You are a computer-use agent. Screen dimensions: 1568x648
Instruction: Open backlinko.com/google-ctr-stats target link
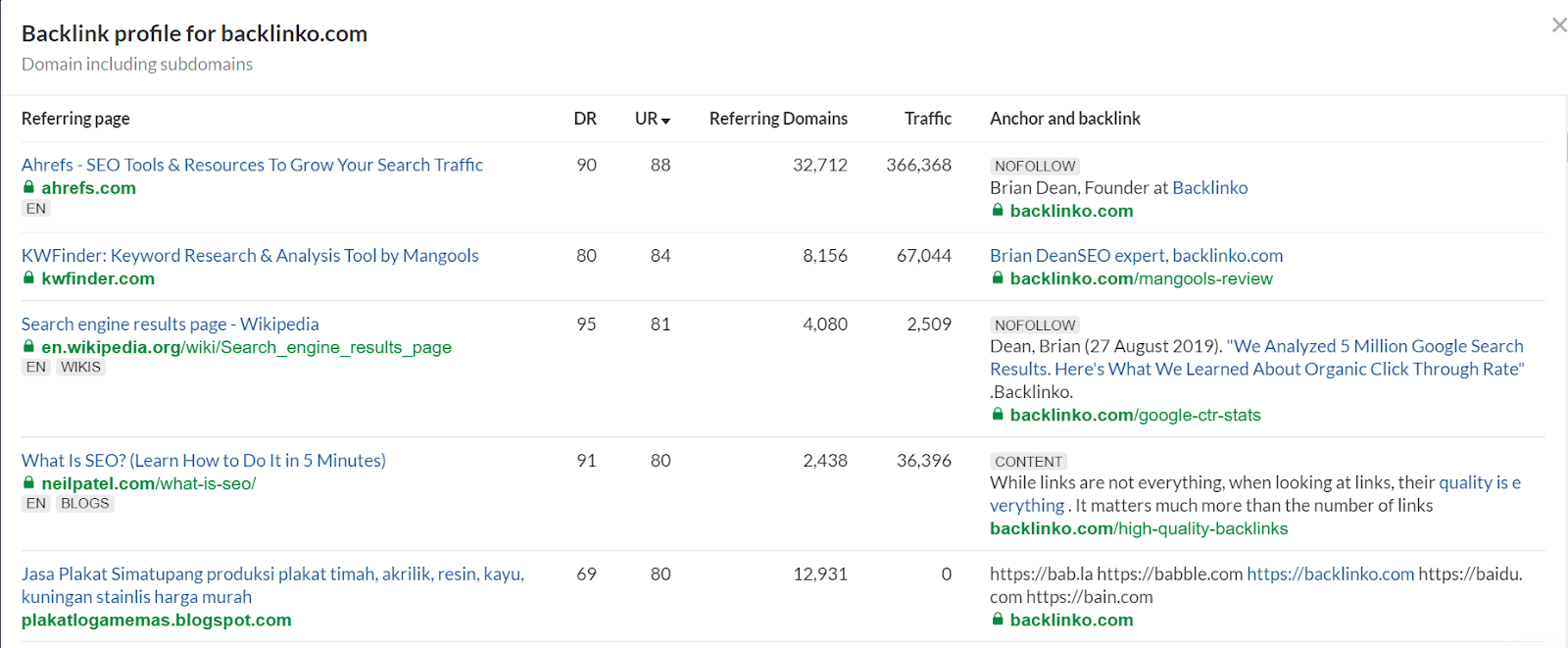(1135, 416)
